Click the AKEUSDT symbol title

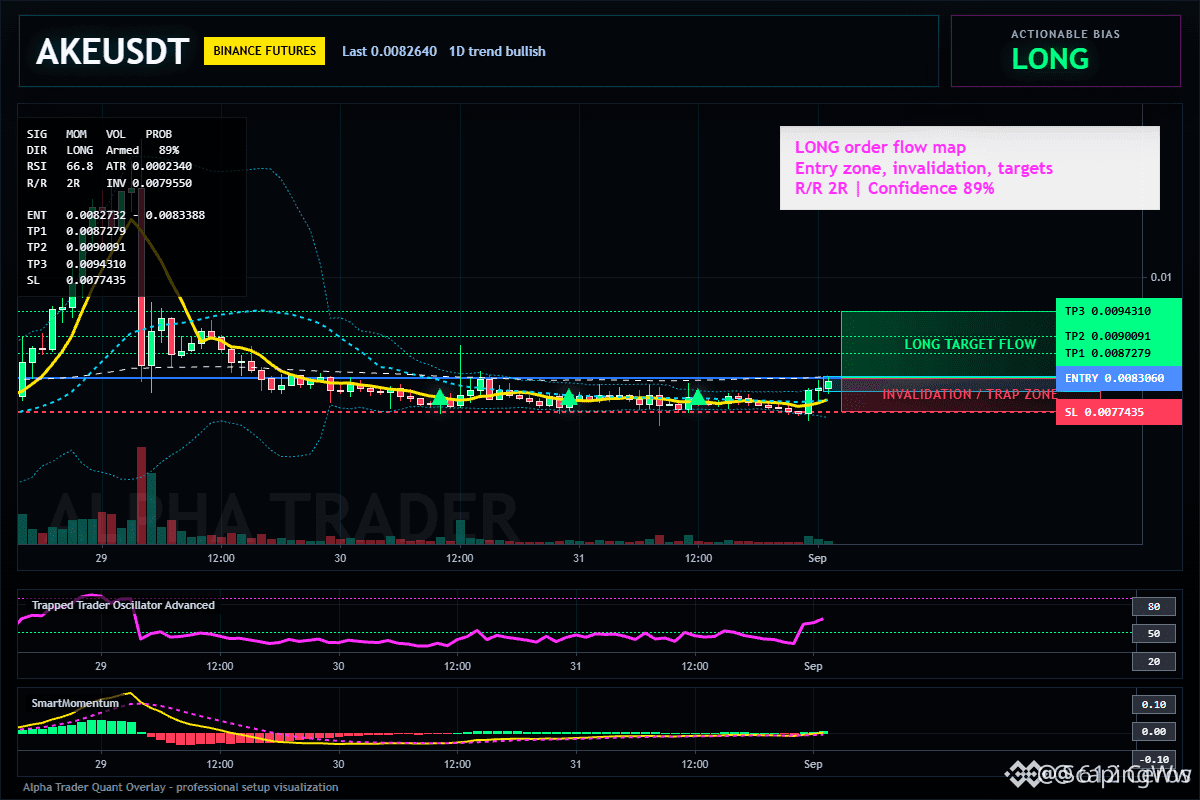coord(112,51)
